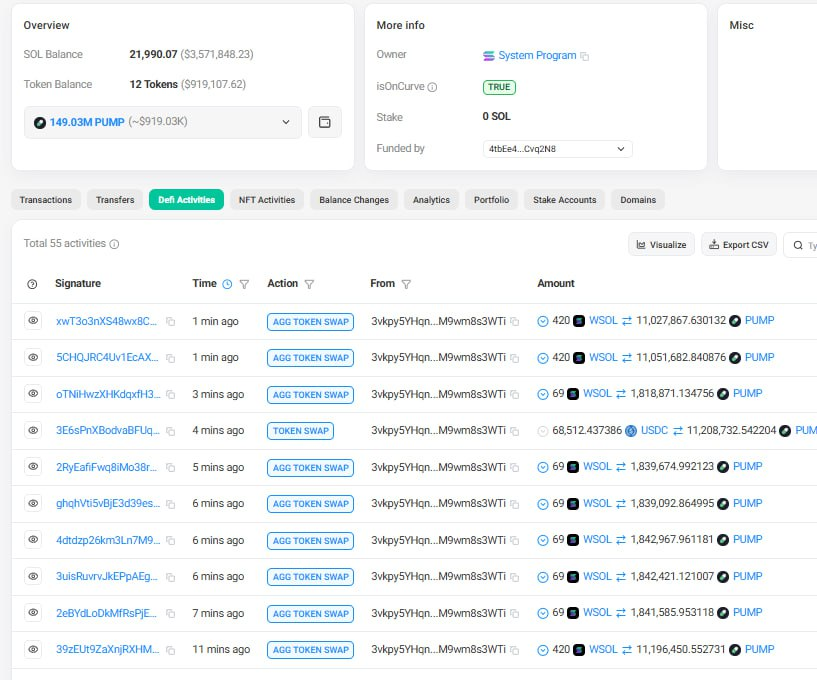Open the NFT Activities tab
Screen dimensions: 817x680
coord(267,200)
